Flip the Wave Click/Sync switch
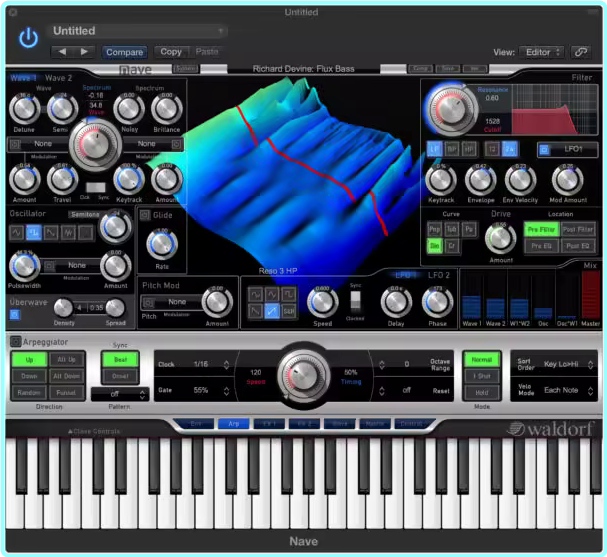The height and width of the screenshot is (557, 607). pyautogui.click(x=96, y=187)
